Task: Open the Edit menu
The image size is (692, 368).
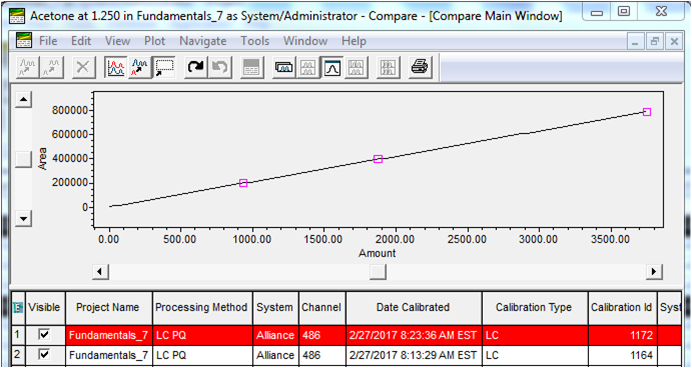Action: click(x=81, y=41)
